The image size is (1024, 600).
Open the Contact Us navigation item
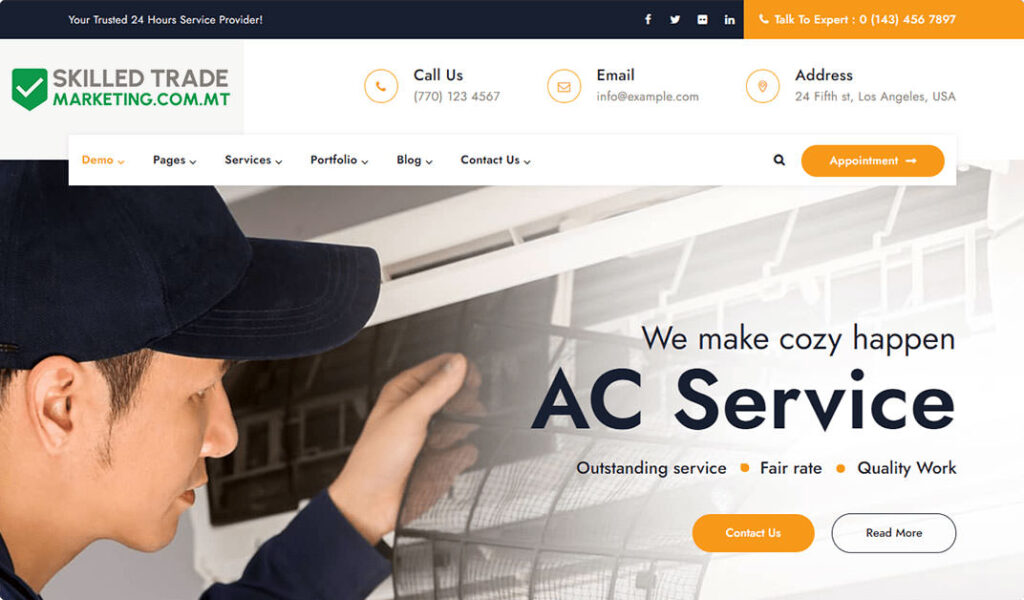point(495,160)
